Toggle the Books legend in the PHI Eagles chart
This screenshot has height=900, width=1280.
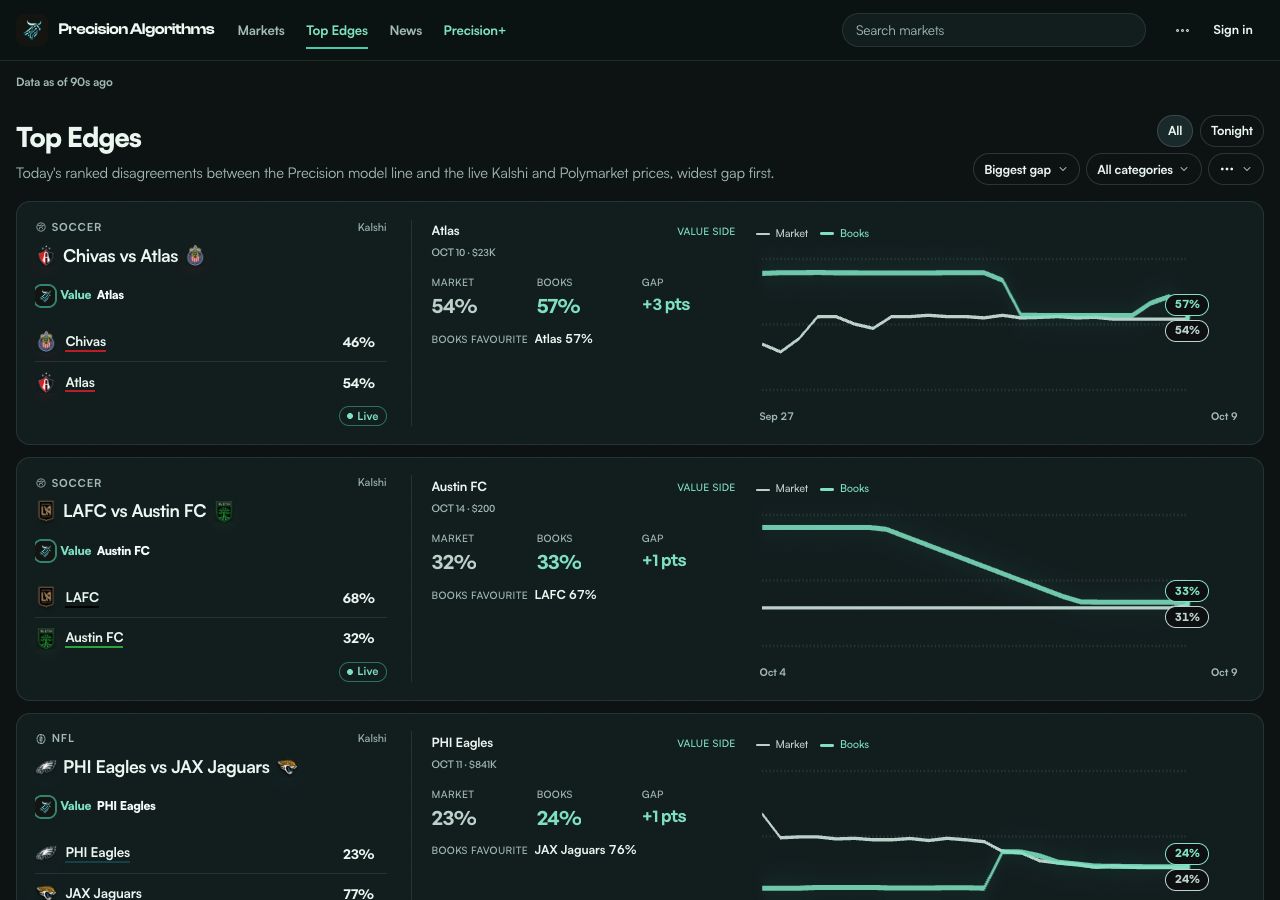845,745
